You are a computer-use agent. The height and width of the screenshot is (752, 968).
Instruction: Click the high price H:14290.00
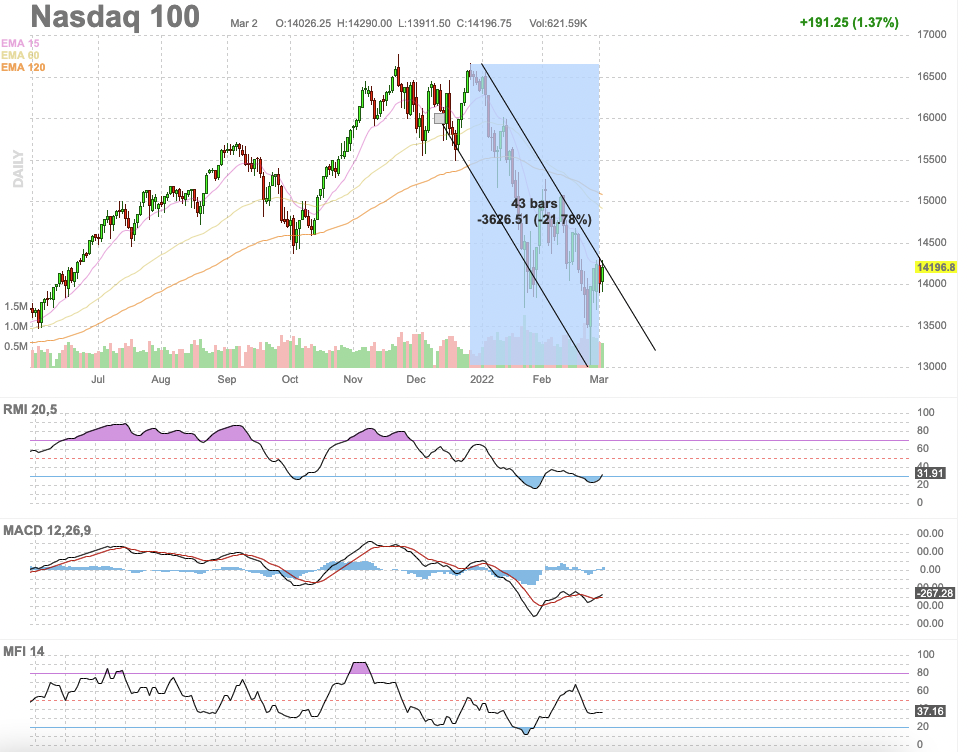(364, 23)
